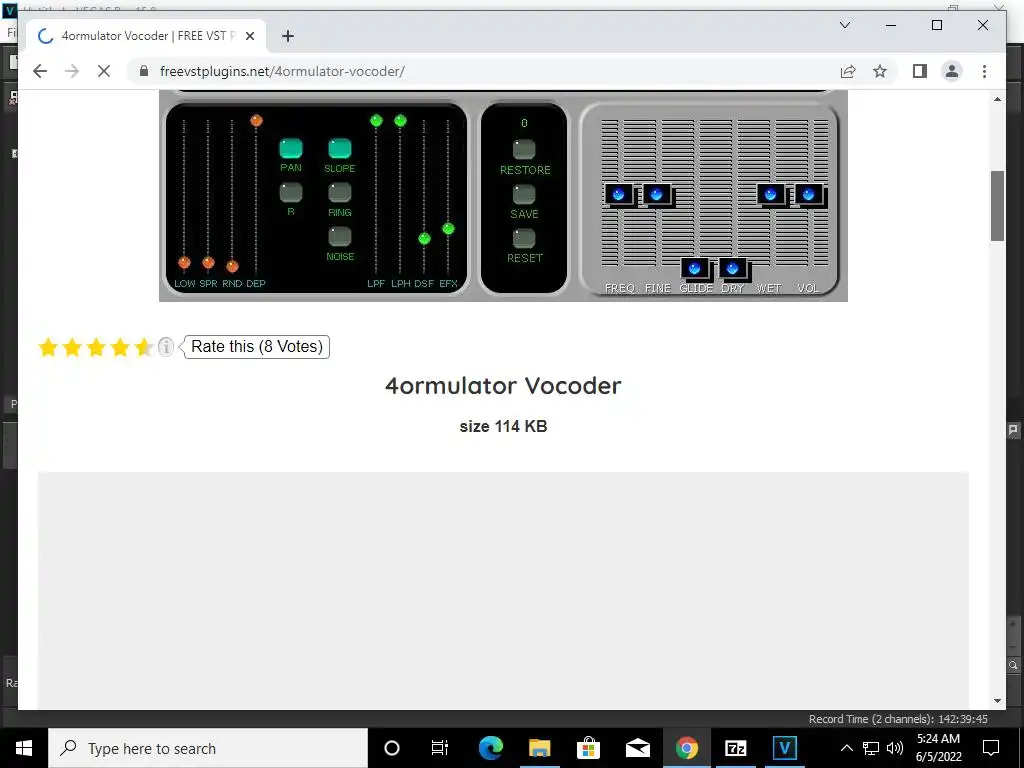
Task: Click Rate this (8 Votes) label
Action: click(257, 347)
